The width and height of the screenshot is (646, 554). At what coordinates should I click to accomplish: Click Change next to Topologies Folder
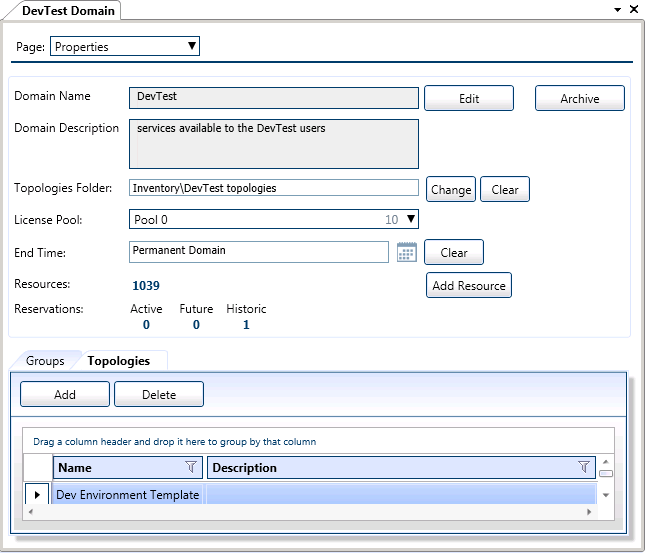coord(451,189)
